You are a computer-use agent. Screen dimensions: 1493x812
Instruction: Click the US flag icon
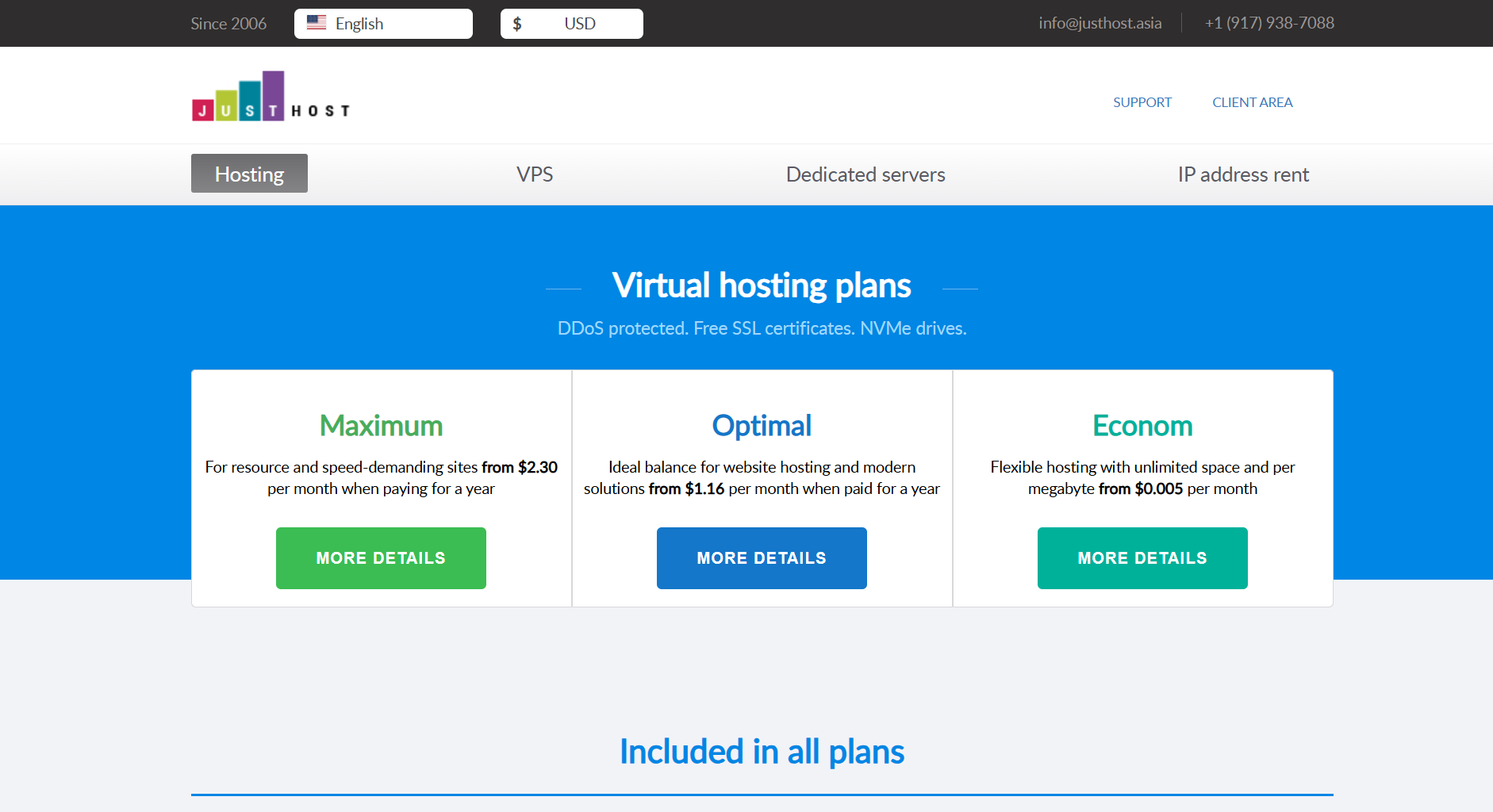pyautogui.click(x=317, y=23)
